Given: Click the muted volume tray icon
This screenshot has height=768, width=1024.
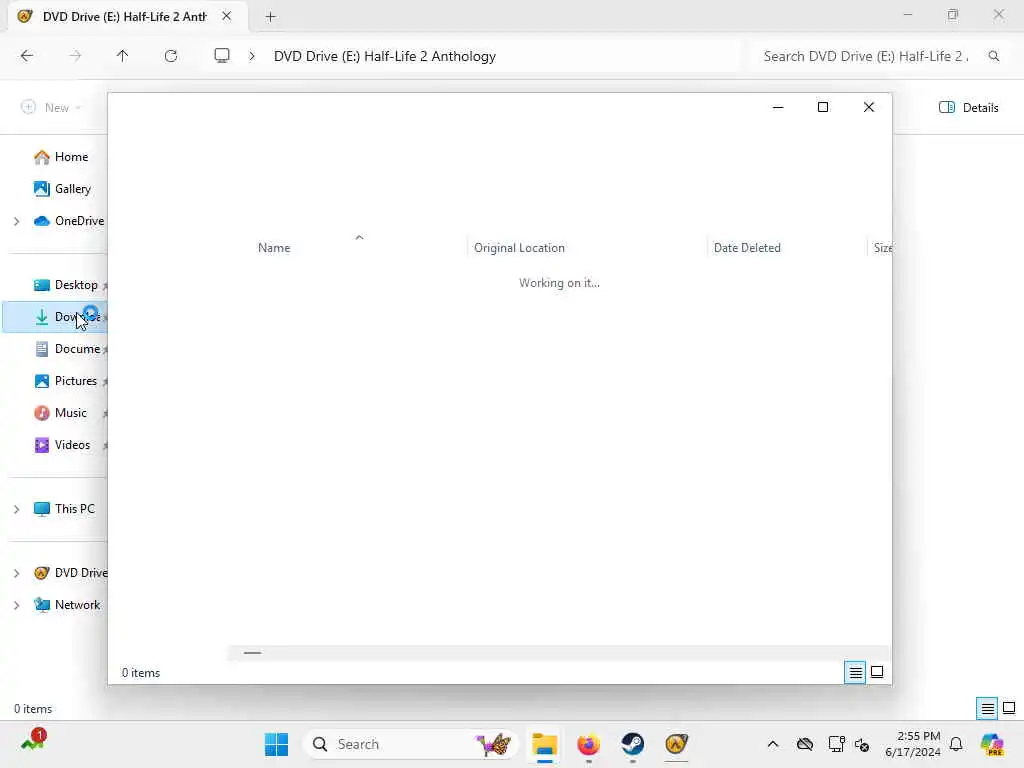Looking at the screenshot, I should tap(861, 744).
